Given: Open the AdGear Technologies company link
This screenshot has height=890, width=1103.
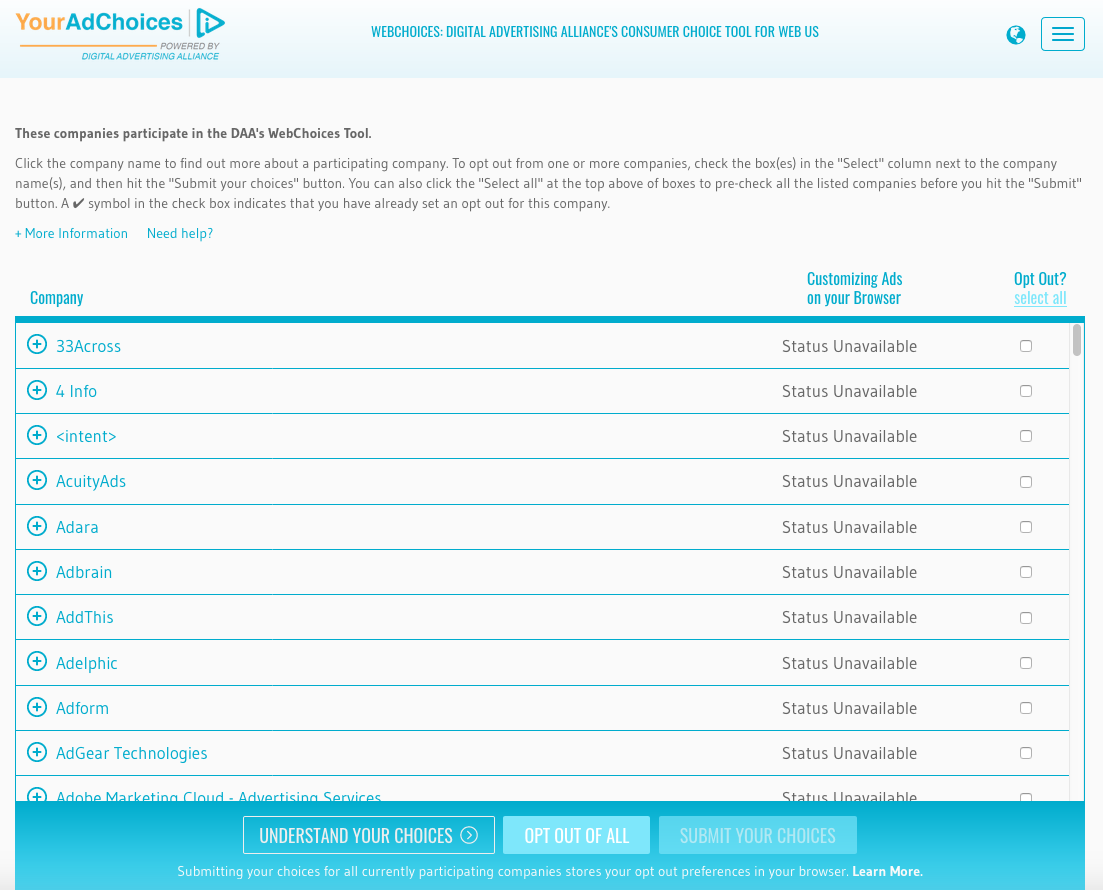Looking at the screenshot, I should coord(132,753).
